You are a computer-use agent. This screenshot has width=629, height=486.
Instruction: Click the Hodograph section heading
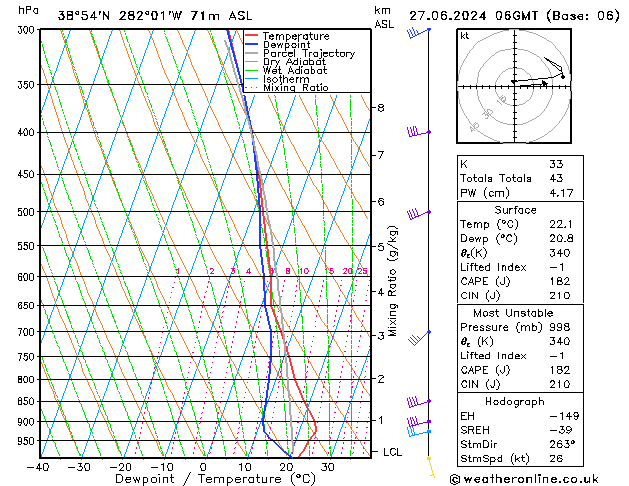click(515, 402)
